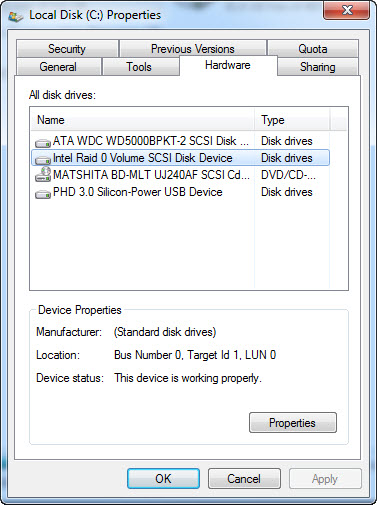The image size is (377, 505).
Task: Select Intel Raid 0 Volume SCSI Disk Device
Action: 180,158
